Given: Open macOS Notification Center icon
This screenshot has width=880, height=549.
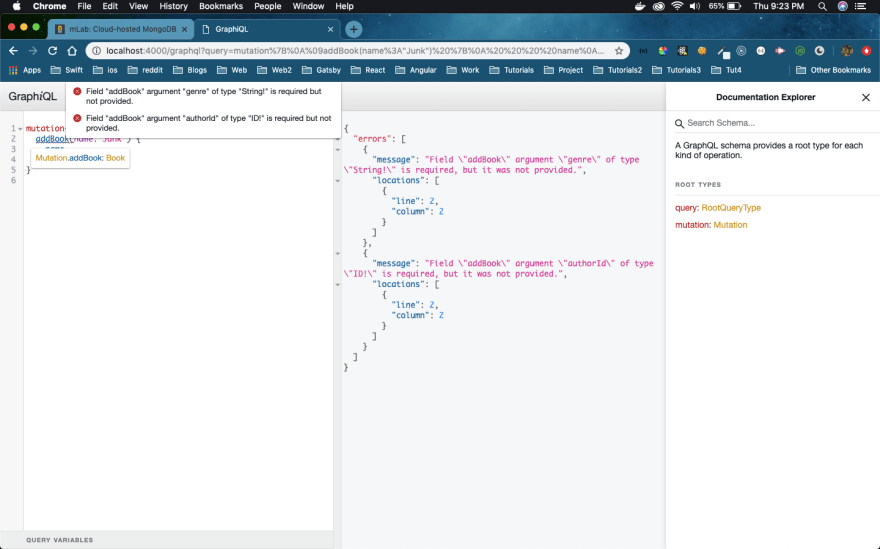Looking at the screenshot, I should coord(860,6).
